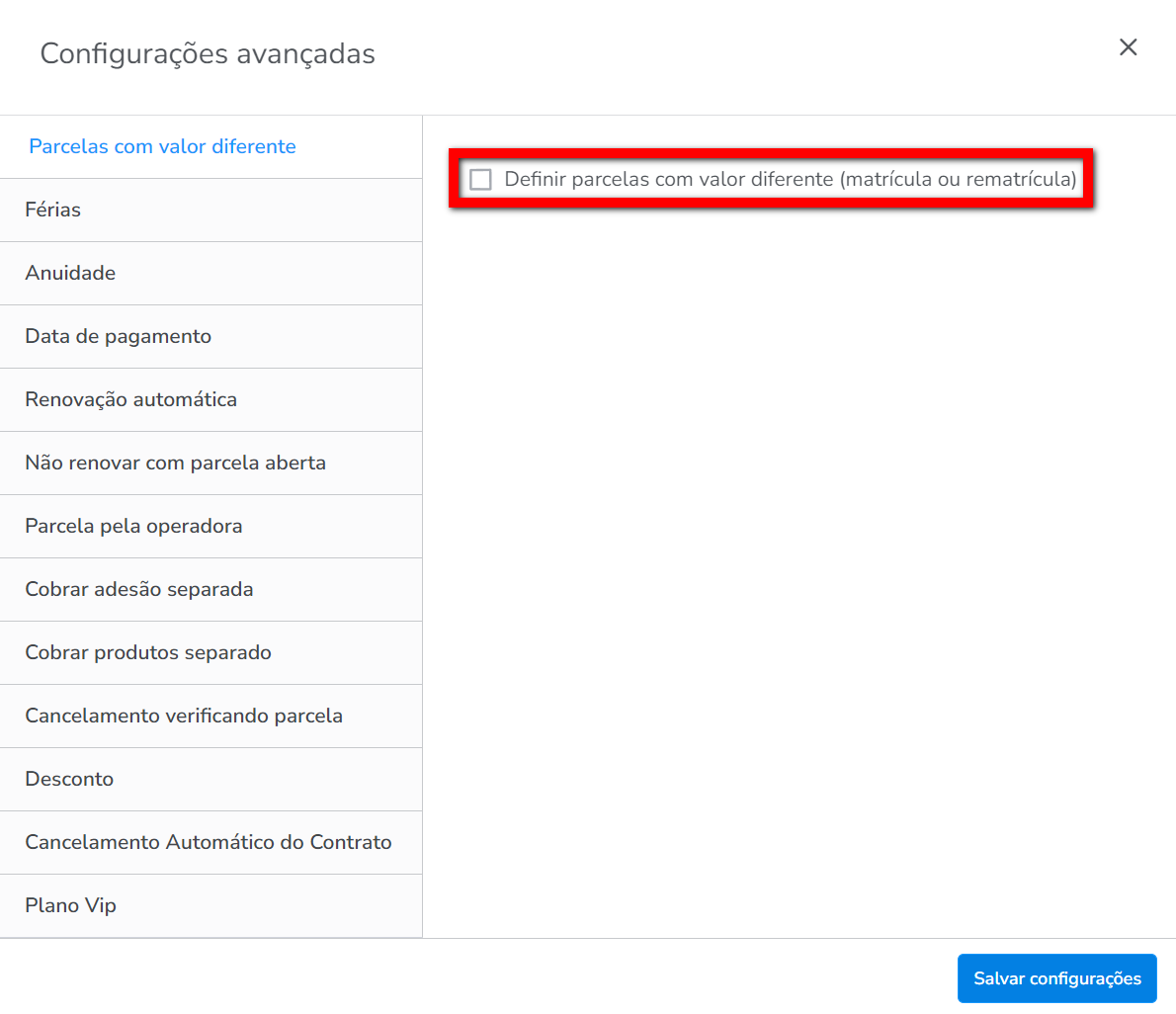The height and width of the screenshot is (1014, 1176).
Task: Open the Cobrar adesão separada tab
Action: tap(139, 589)
